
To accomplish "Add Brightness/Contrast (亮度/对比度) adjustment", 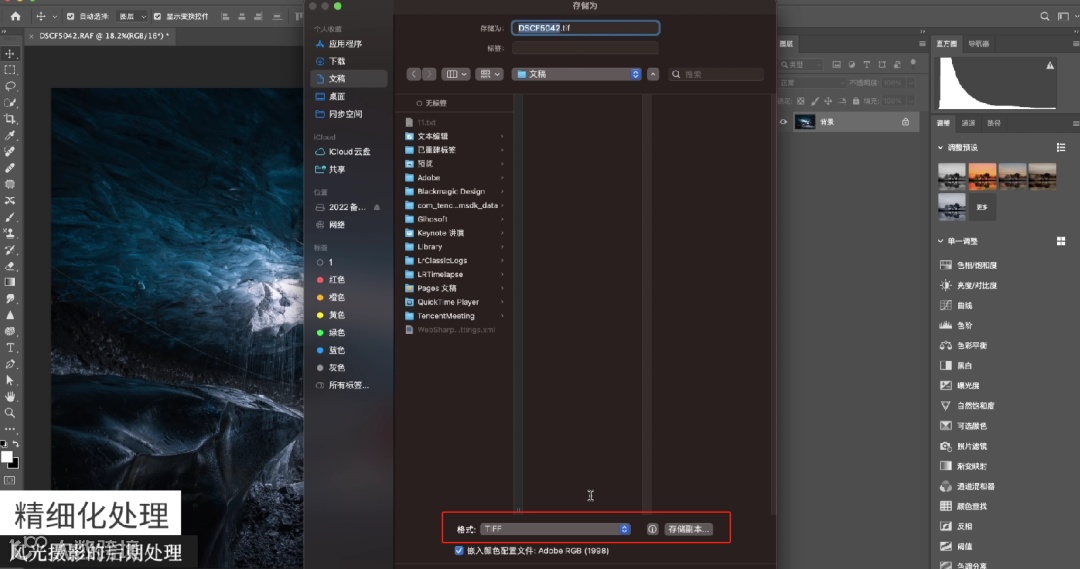I will pos(968,285).
